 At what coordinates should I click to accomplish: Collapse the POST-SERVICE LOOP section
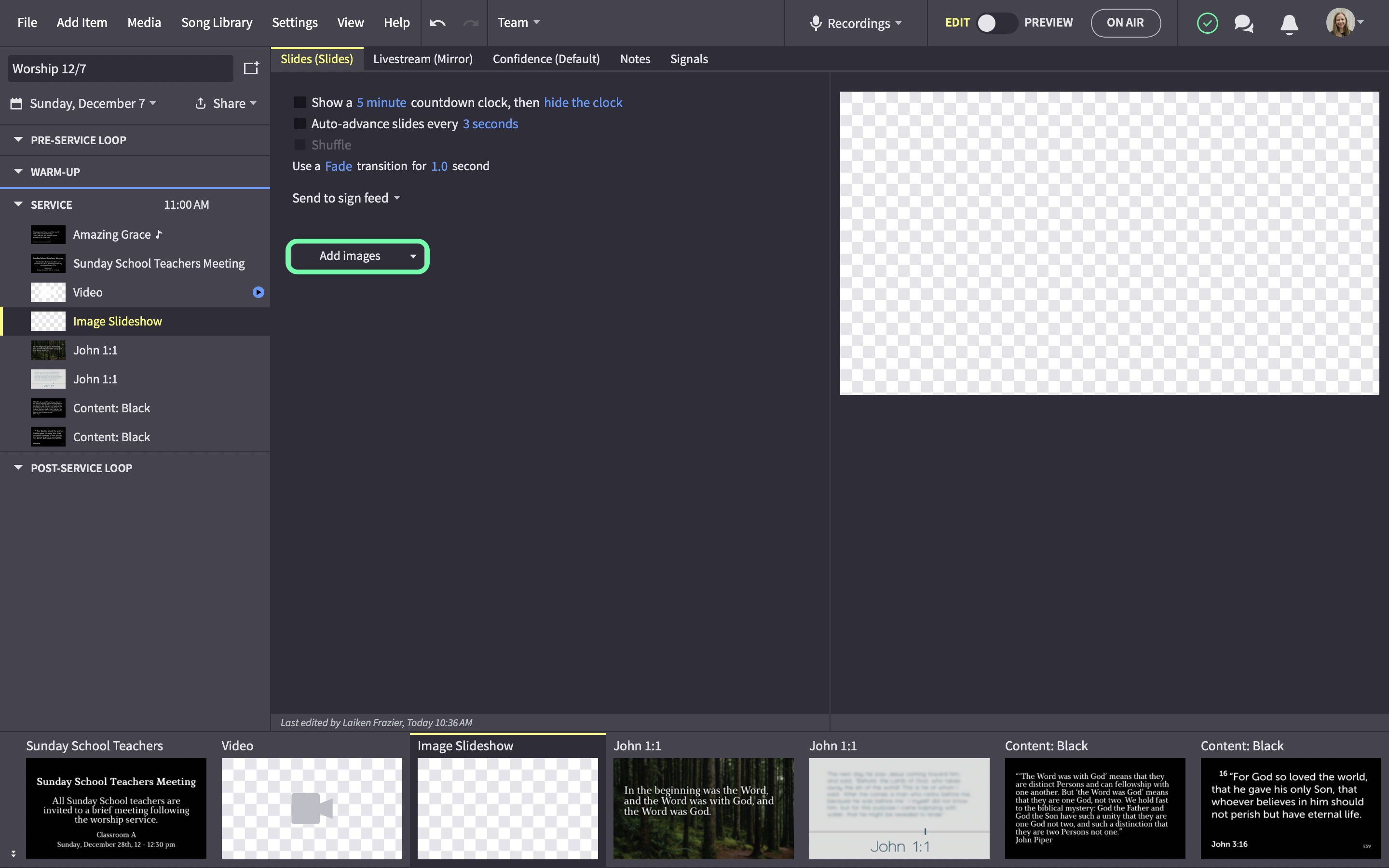click(18, 467)
